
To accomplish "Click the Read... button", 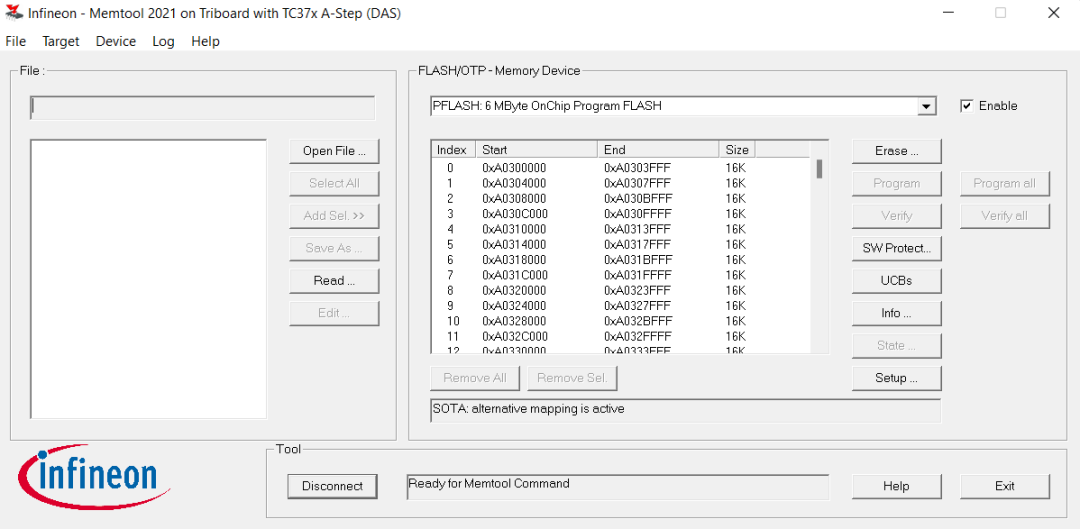I will coord(334,280).
